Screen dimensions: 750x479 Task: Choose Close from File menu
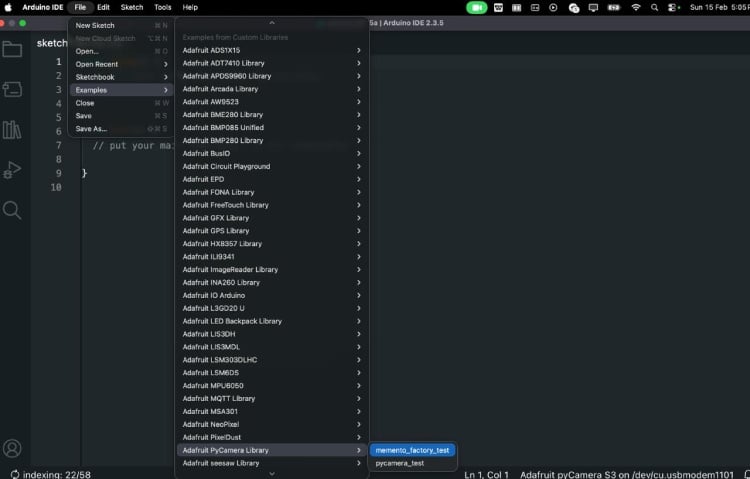pos(121,103)
